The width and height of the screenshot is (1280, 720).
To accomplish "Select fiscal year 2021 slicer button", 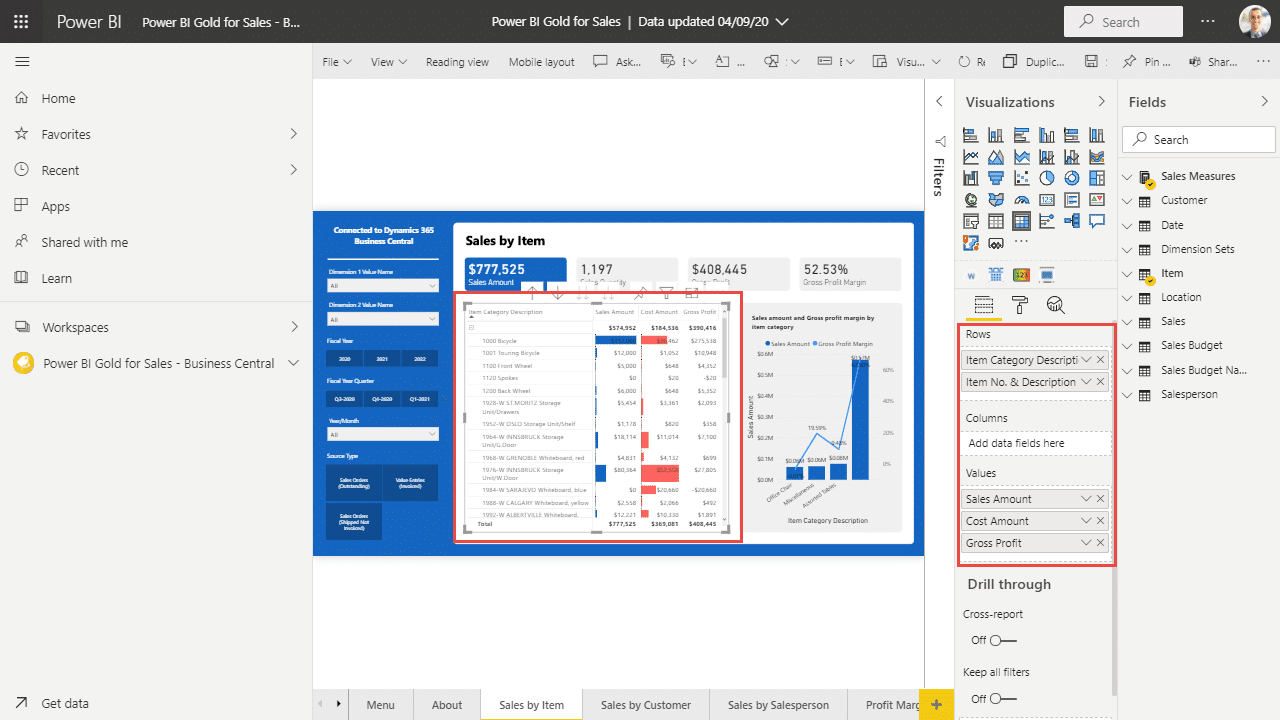I will pos(382,358).
